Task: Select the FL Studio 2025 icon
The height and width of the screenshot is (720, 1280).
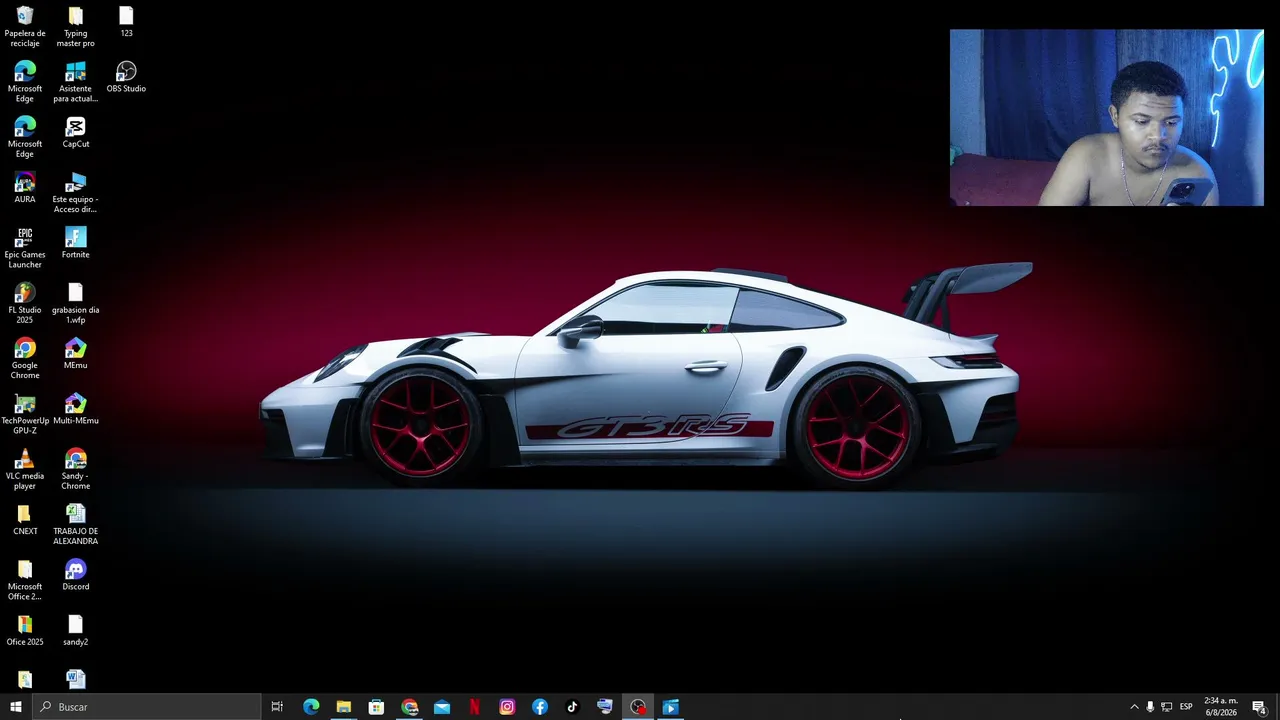Action: click(25, 303)
